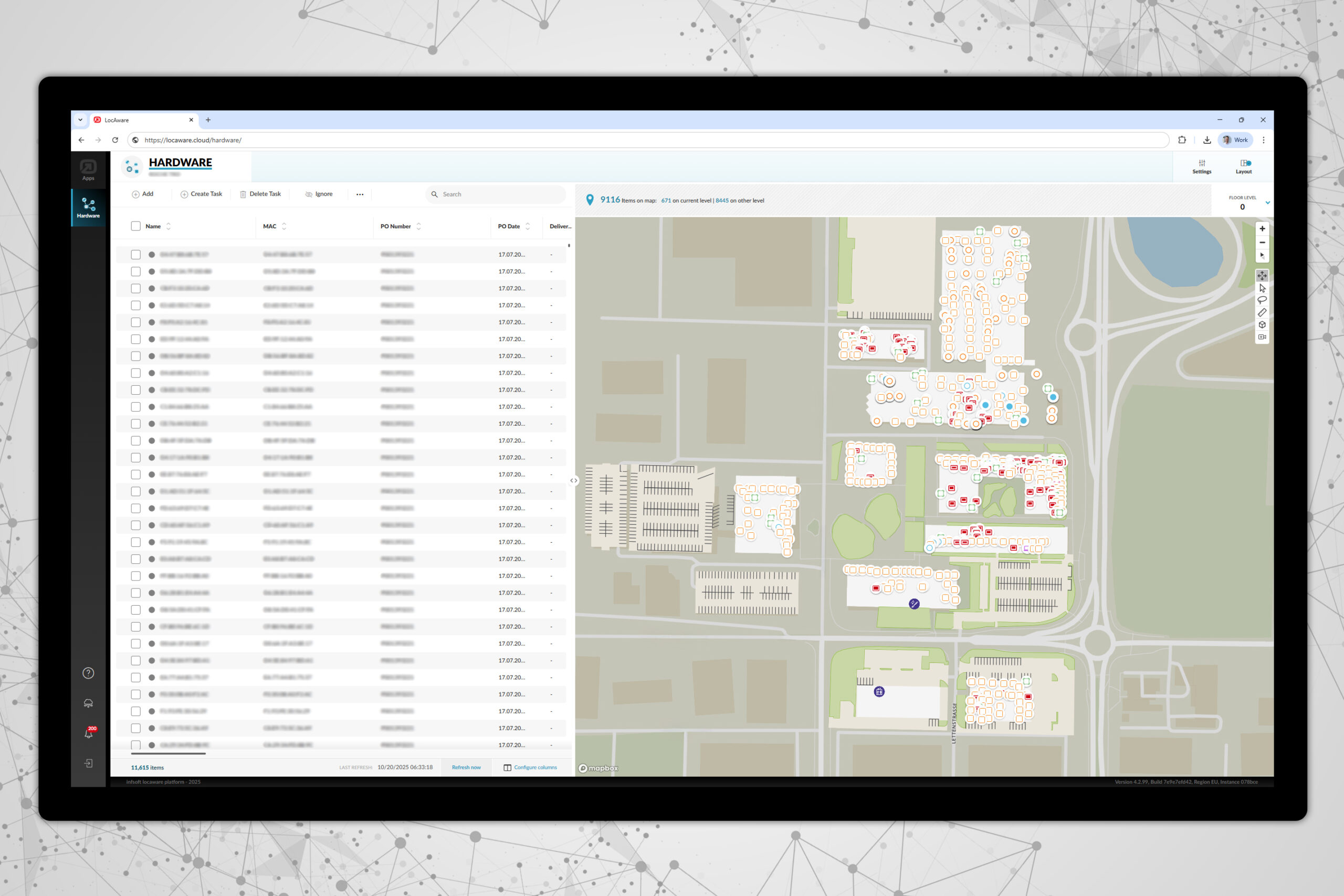Image resolution: width=1344 pixels, height=896 pixels.
Task: Collapse the panel splitter between list and map
Action: (573, 481)
